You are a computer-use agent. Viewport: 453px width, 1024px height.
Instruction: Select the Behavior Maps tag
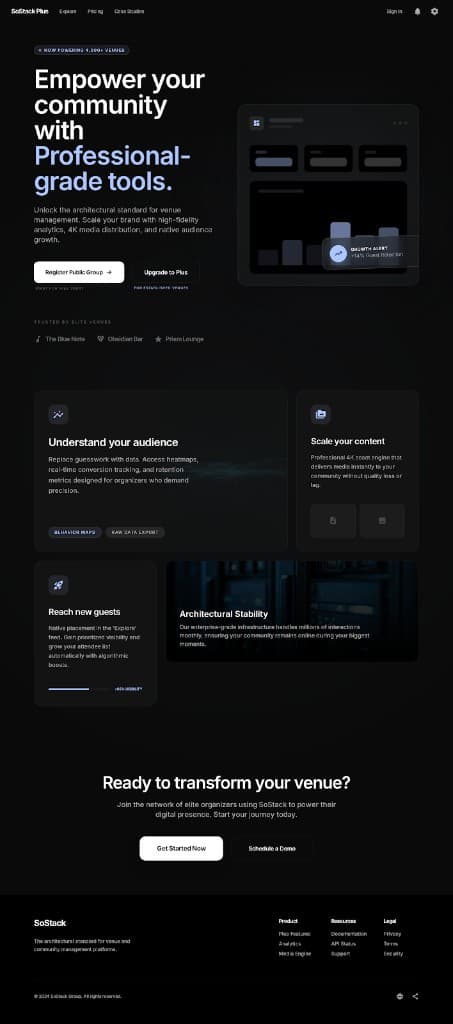coord(75,532)
